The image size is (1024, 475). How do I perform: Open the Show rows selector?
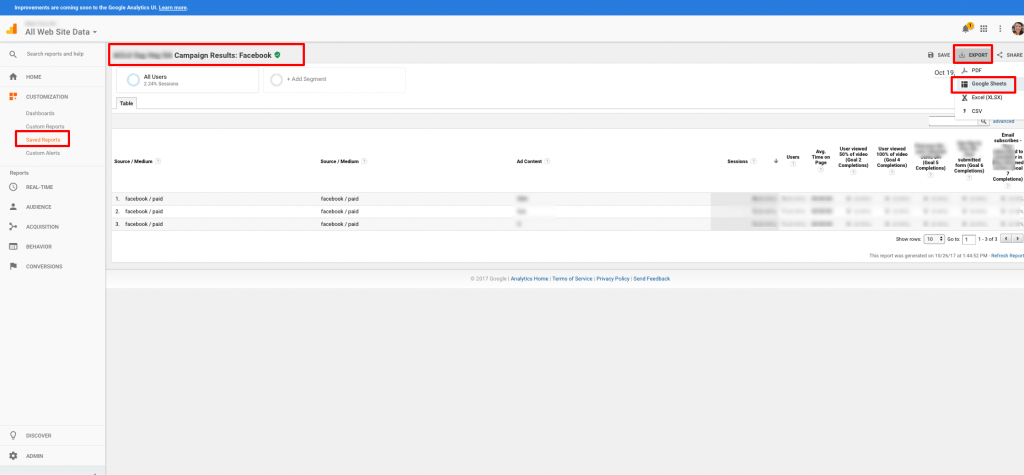(935, 240)
